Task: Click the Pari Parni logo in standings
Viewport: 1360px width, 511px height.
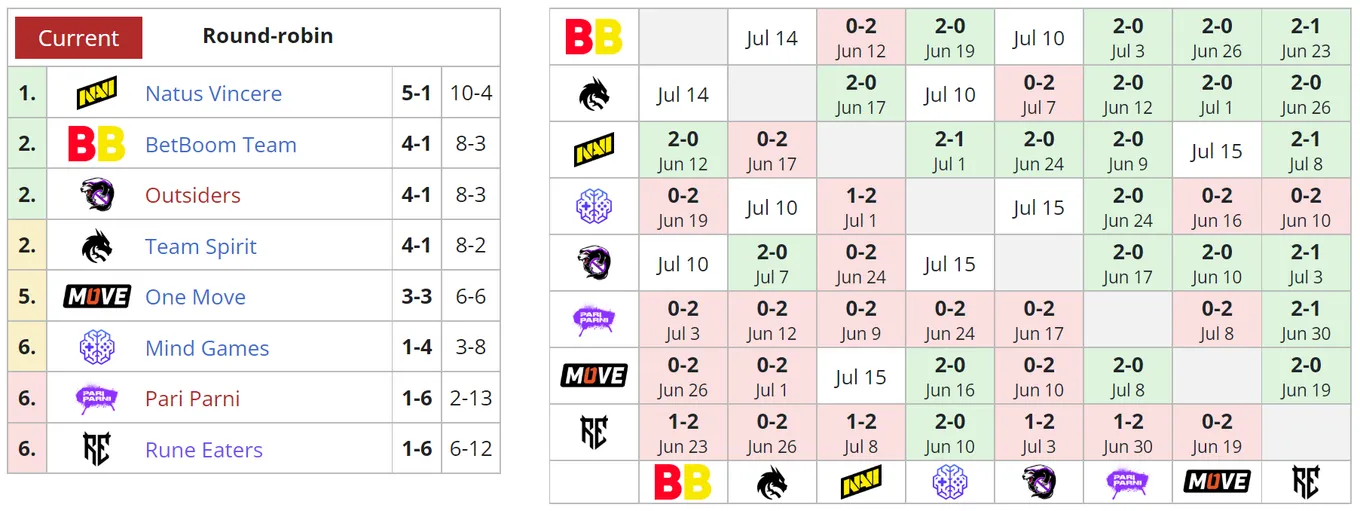Action: 97,398
